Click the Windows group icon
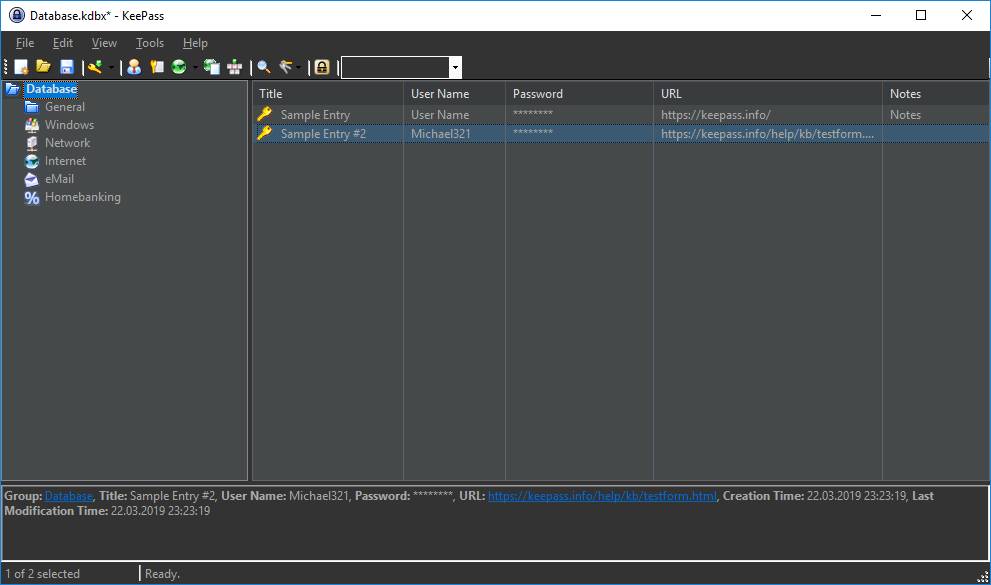991x585 pixels. (32, 125)
